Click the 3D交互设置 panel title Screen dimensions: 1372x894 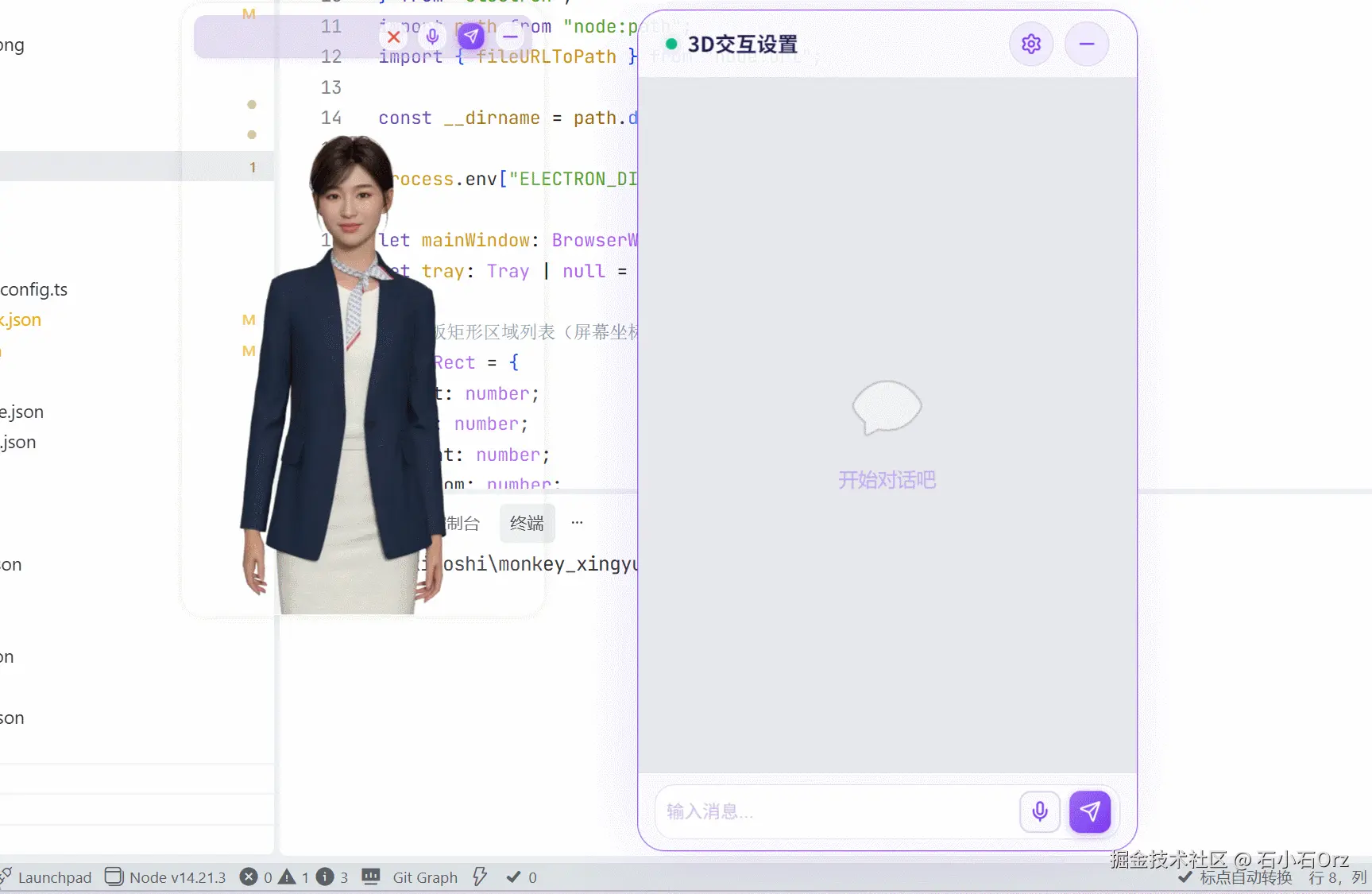point(743,44)
